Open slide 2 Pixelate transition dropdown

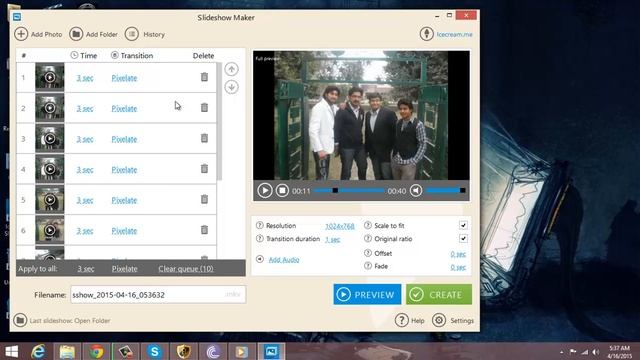pos(124,109)
